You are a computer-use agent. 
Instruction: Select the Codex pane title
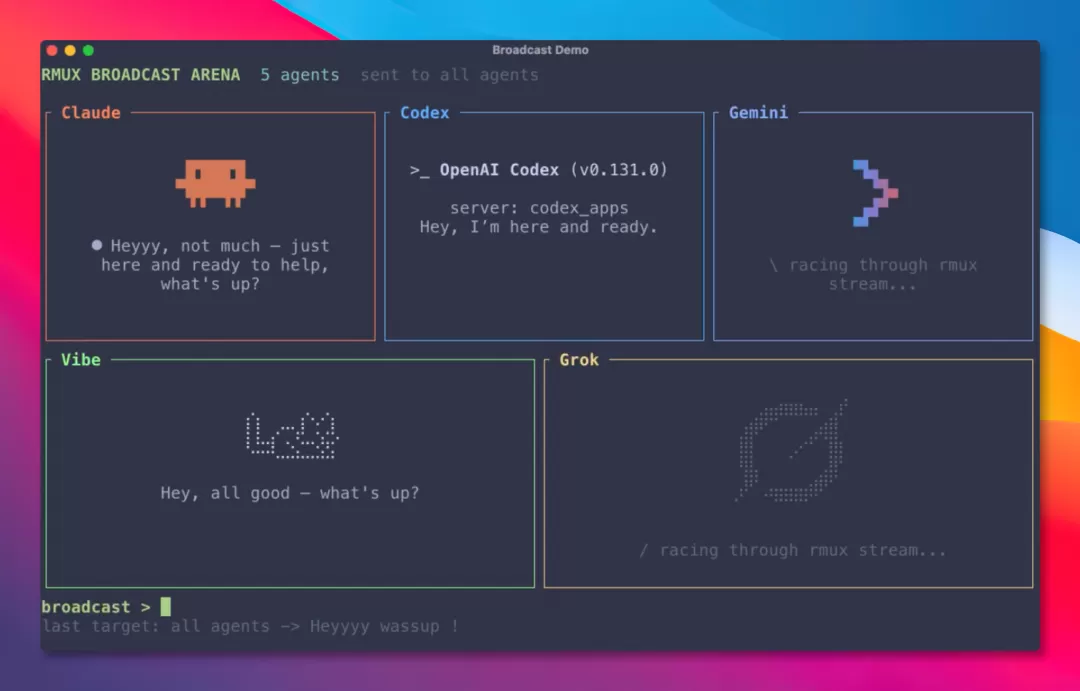(x=424, y=112)
